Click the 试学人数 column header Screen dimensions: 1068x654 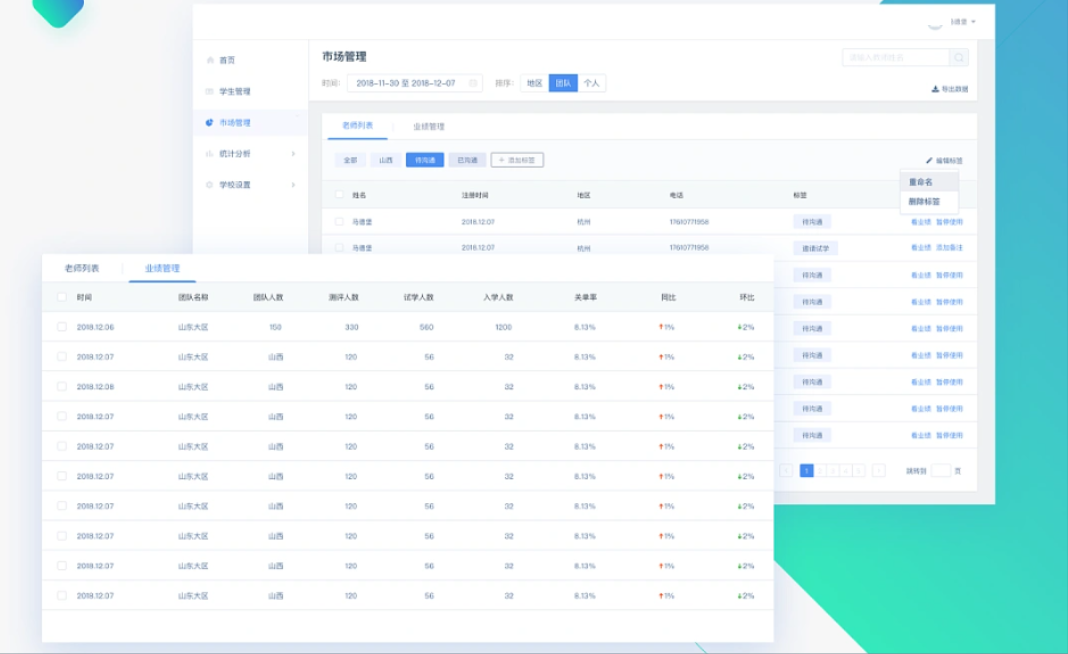(x=418, y=297)
